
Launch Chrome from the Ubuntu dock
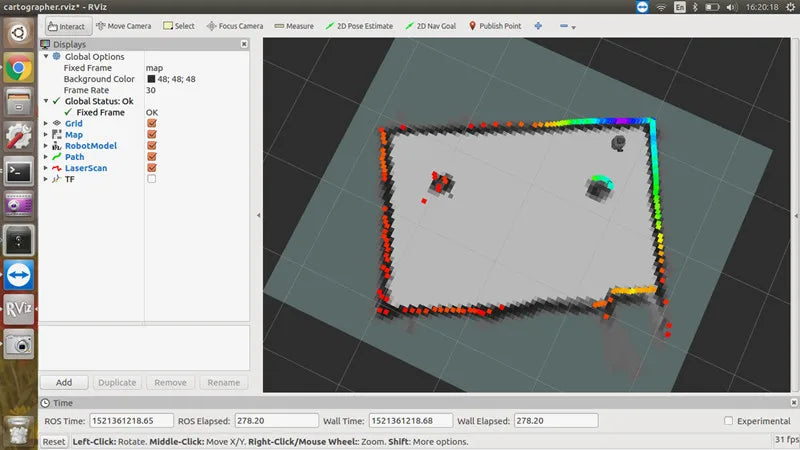click(x=18, y=68)
